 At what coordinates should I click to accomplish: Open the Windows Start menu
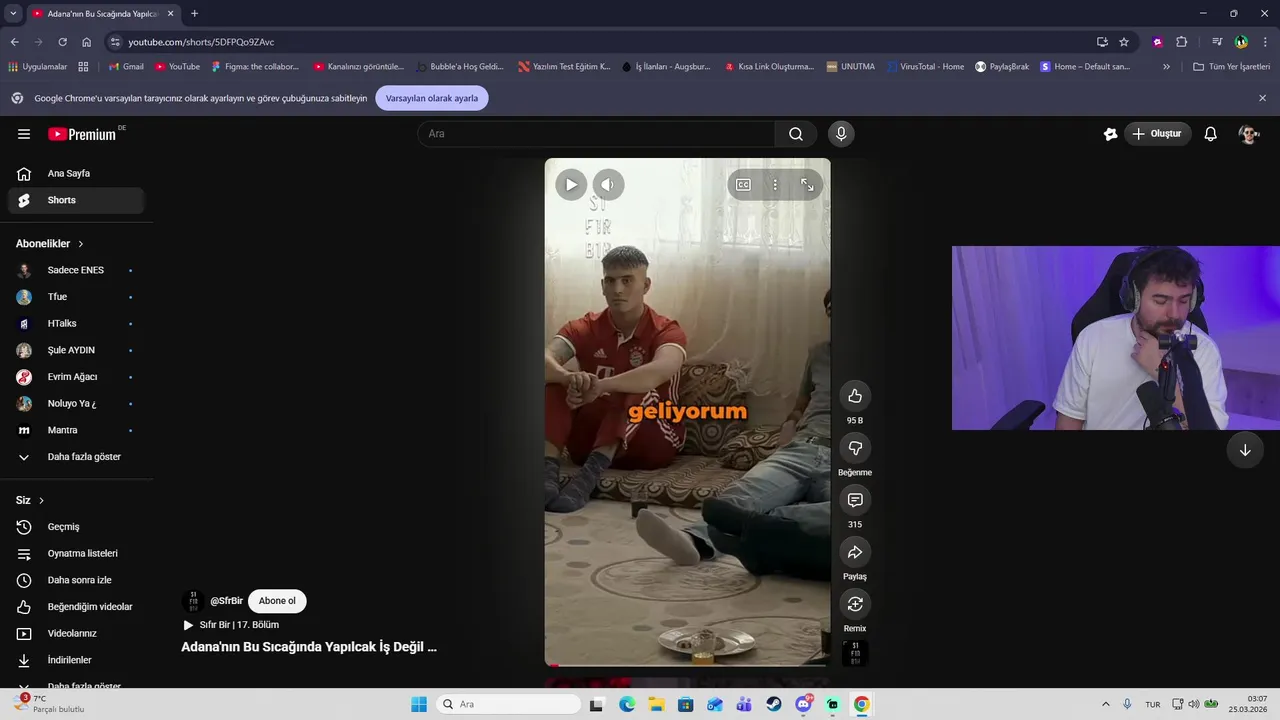(419, 704)
